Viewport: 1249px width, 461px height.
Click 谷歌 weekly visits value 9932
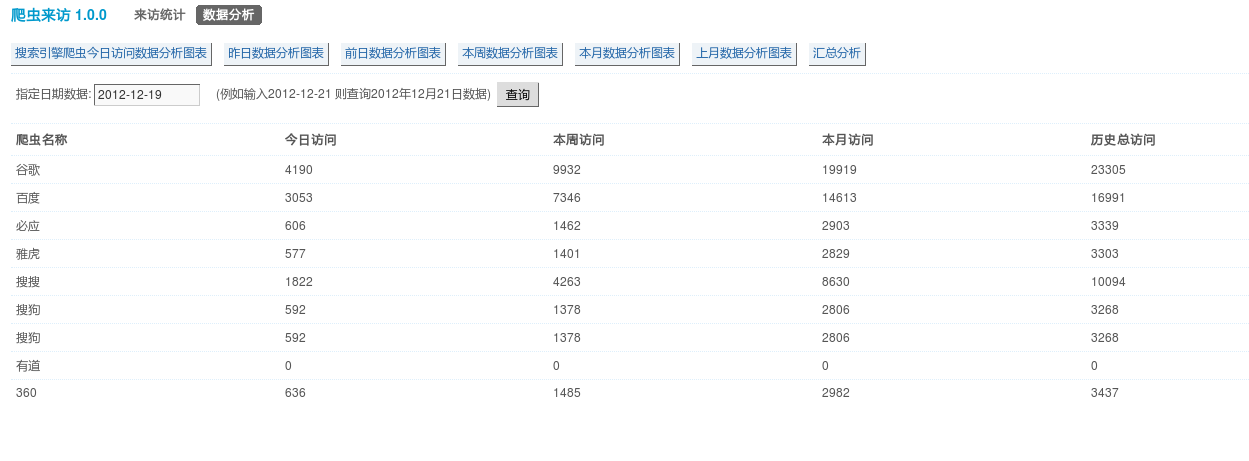coord(567,170)
